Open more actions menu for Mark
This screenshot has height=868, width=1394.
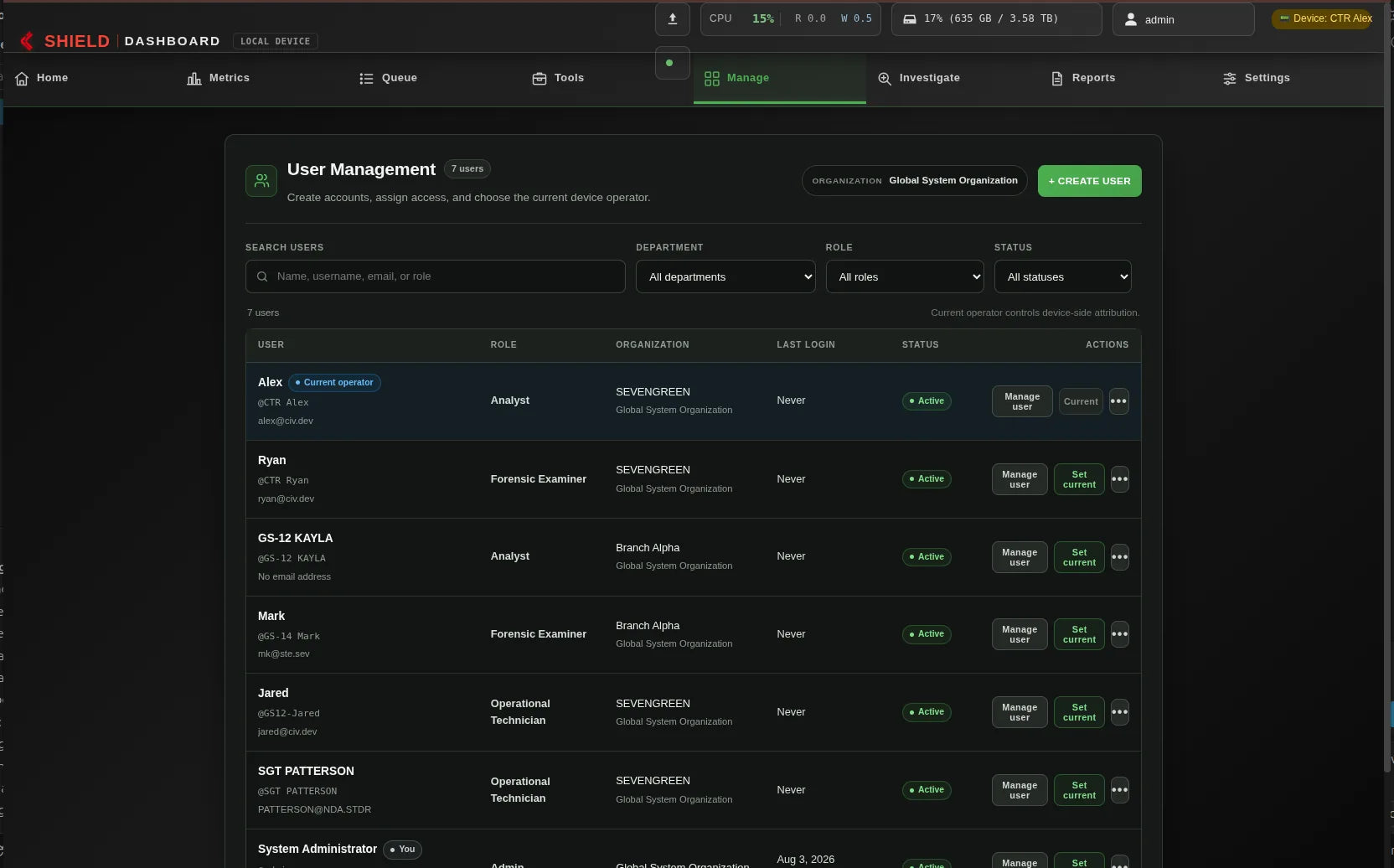tap(1119, 634)
